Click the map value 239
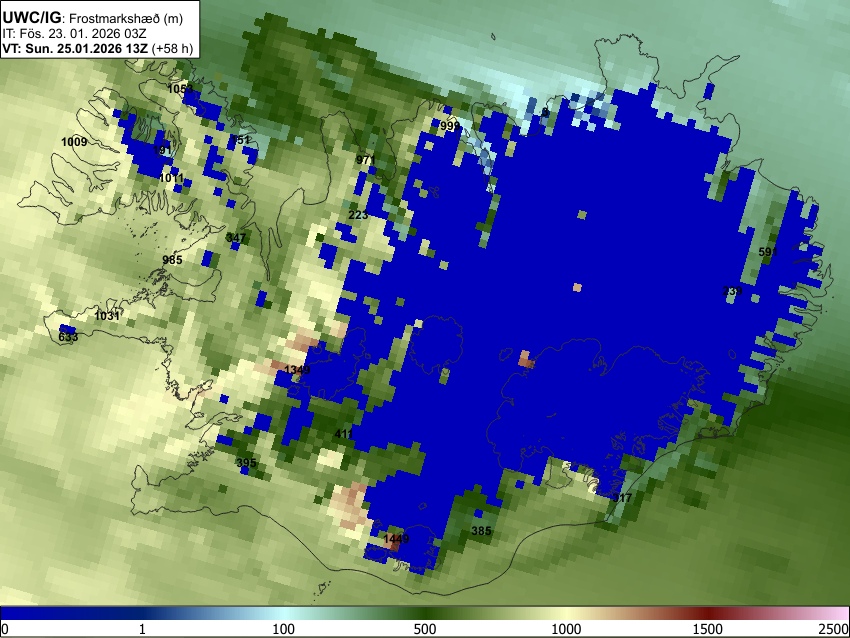 pyautogui.click(x=732, y=291)
